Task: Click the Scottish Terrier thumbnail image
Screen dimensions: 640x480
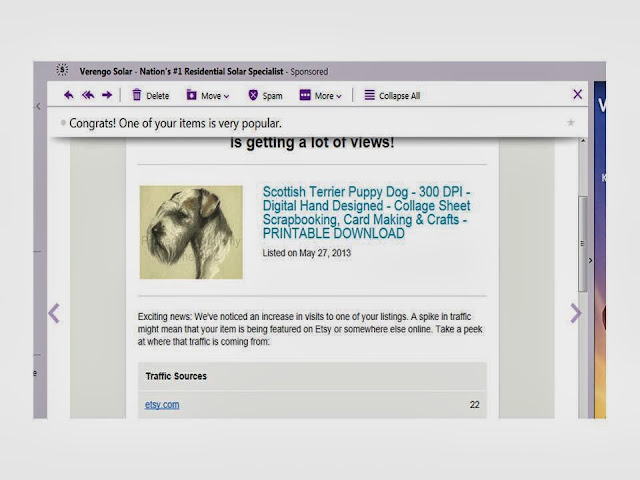Action: click(191, 232)
